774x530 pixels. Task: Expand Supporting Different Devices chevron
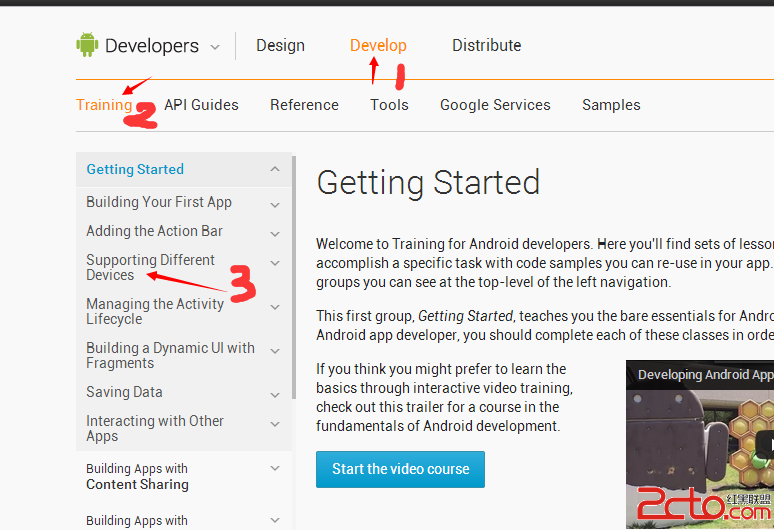click(275, 263)
